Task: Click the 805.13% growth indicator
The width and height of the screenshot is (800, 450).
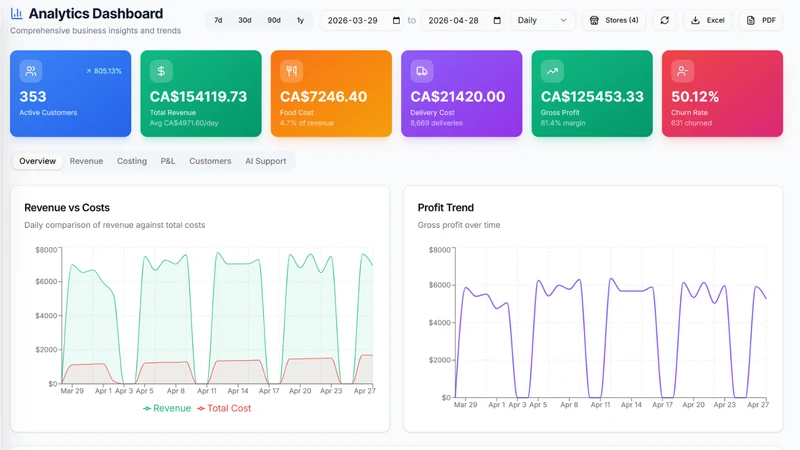Action: (x=104, y=71)
